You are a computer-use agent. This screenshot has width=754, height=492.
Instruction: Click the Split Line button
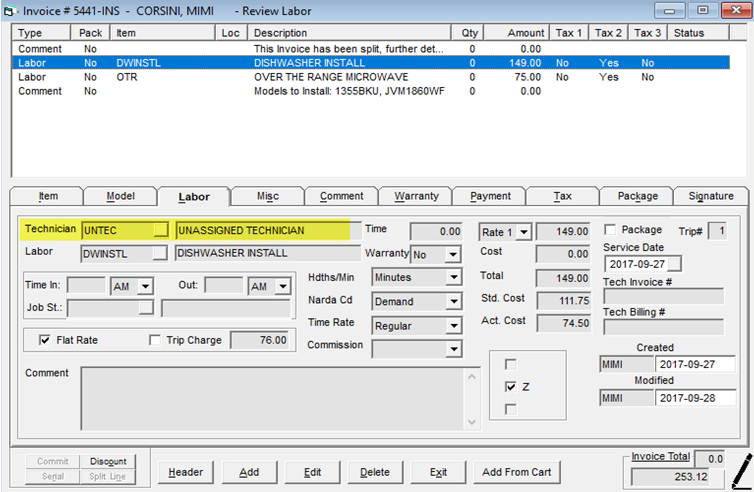point(108,476)
